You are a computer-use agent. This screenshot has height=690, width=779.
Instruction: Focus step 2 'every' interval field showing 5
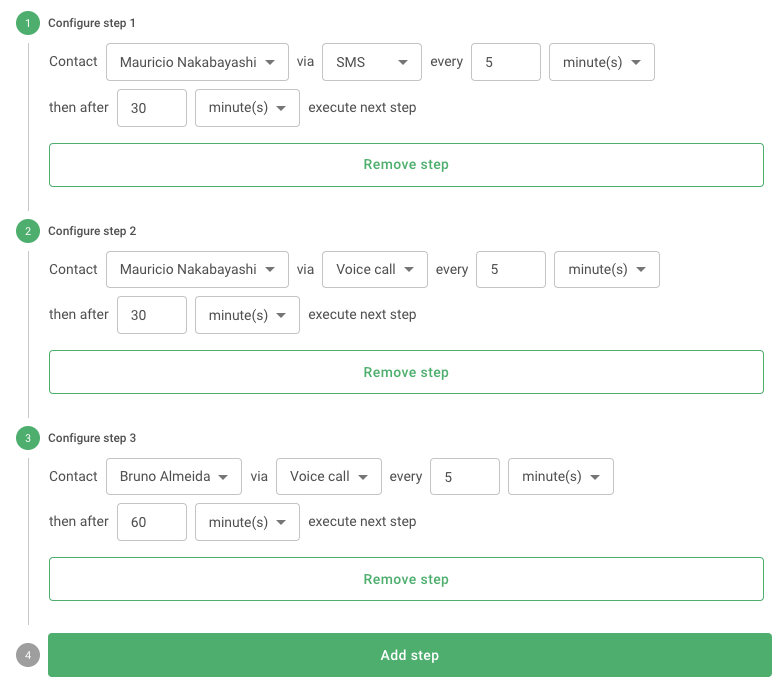pos(511,269)
